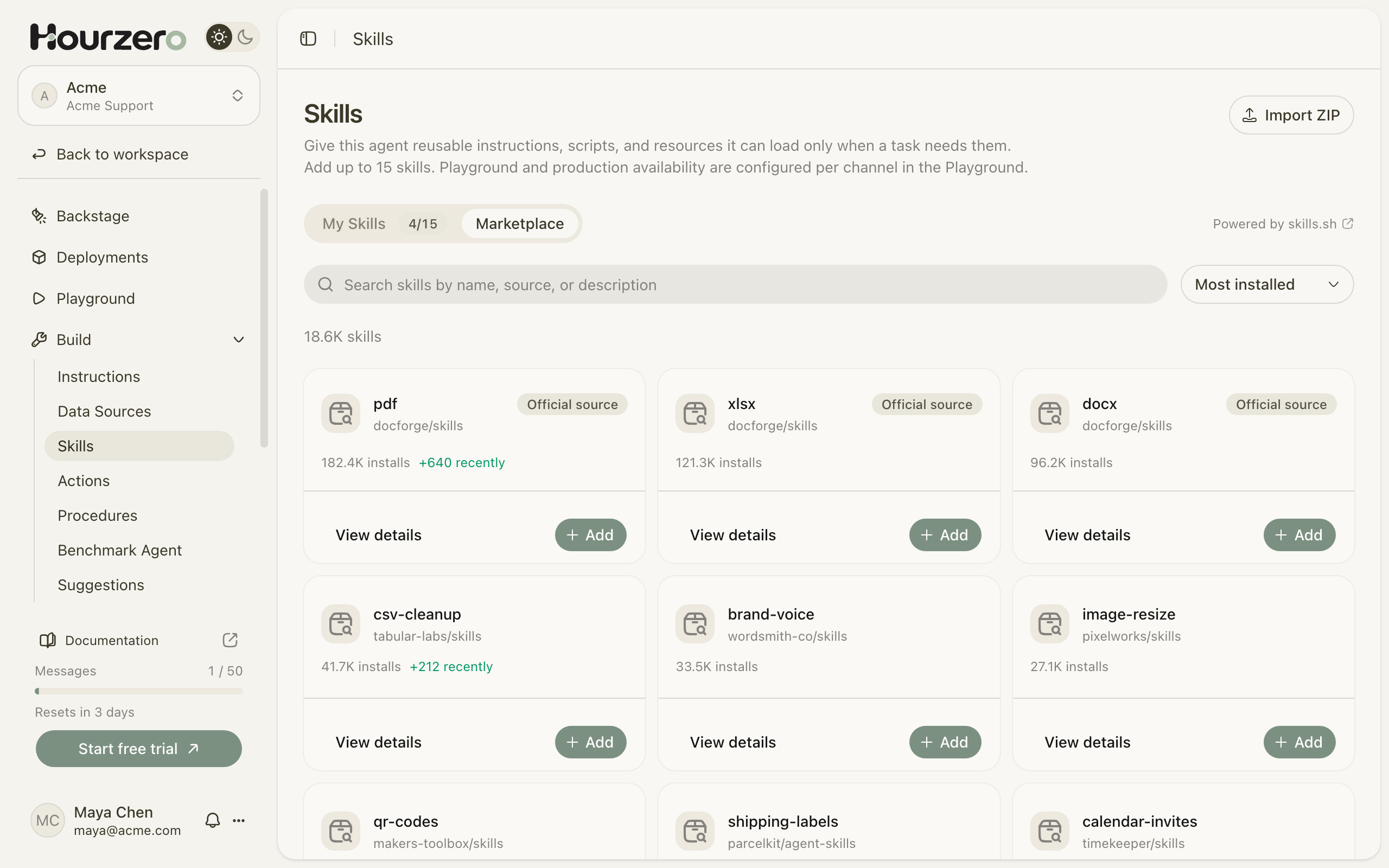Add the docx skill

pyautogui.click(x=1299, y=535)
